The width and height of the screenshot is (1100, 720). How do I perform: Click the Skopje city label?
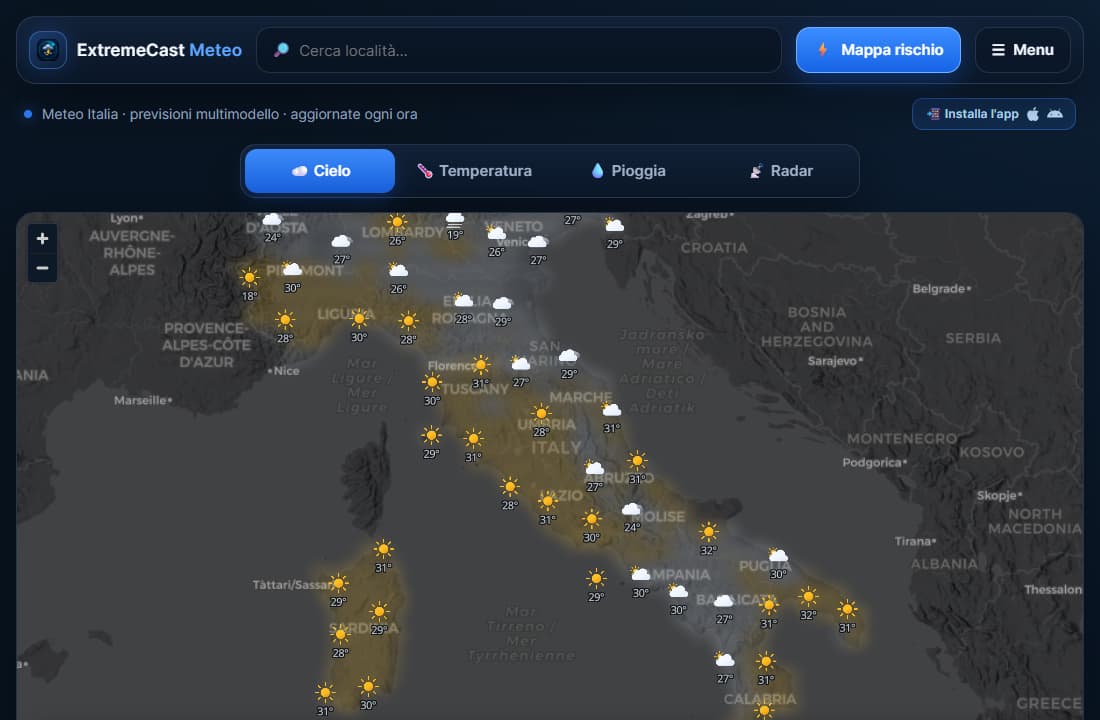999,495
